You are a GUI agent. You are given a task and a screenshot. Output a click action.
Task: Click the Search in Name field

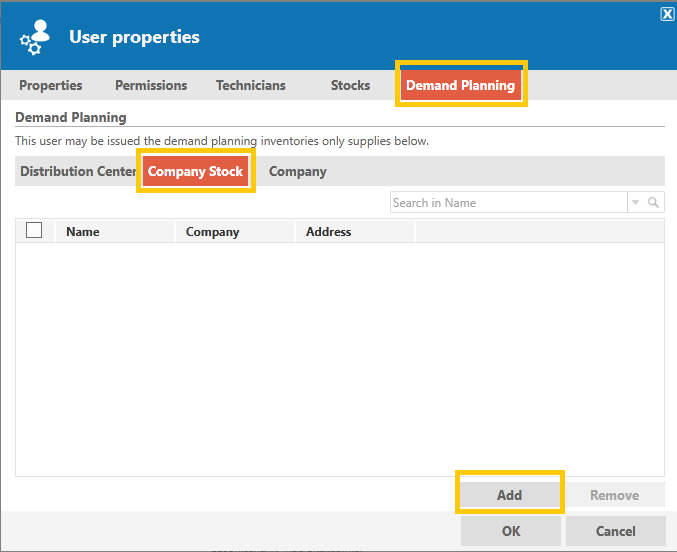(x=509, y=203)
